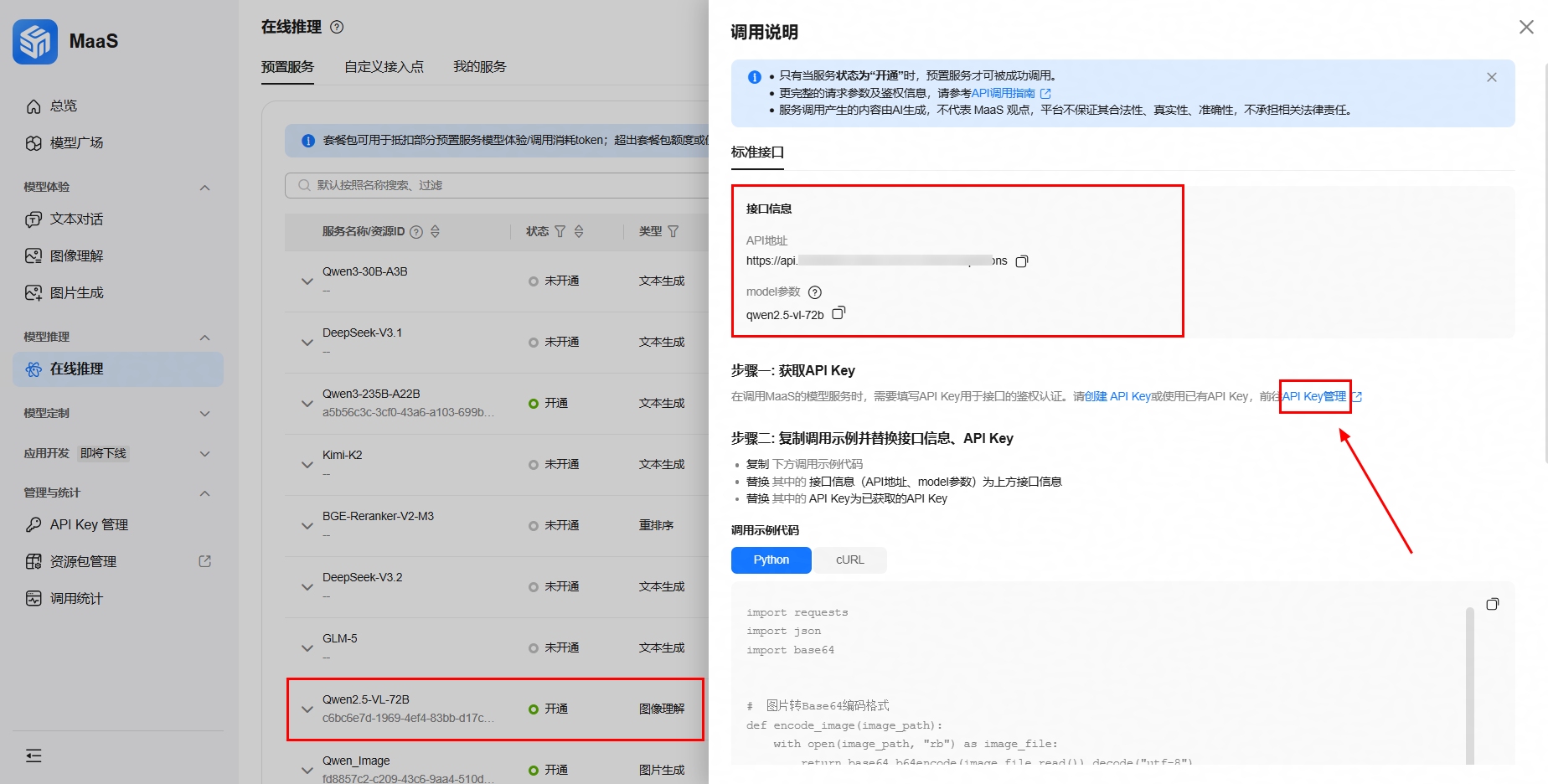1548x784 pixels.
Task: Expand the 模型定制 section
Action: click(204, 414)
